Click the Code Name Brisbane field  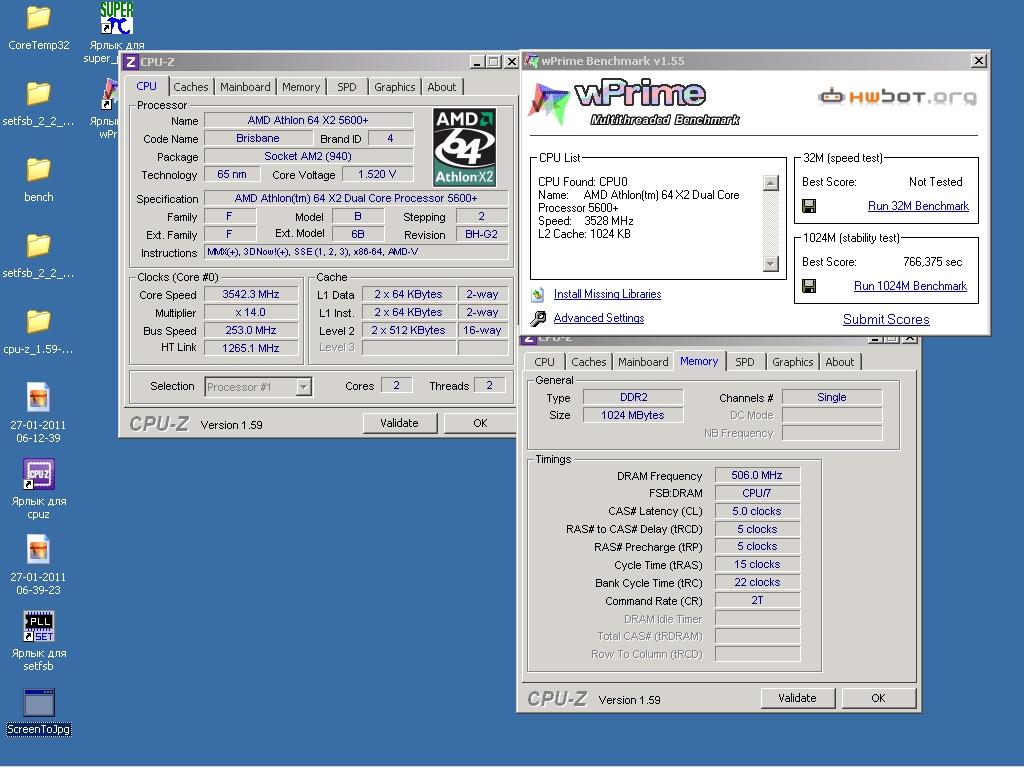pos(258,138)
